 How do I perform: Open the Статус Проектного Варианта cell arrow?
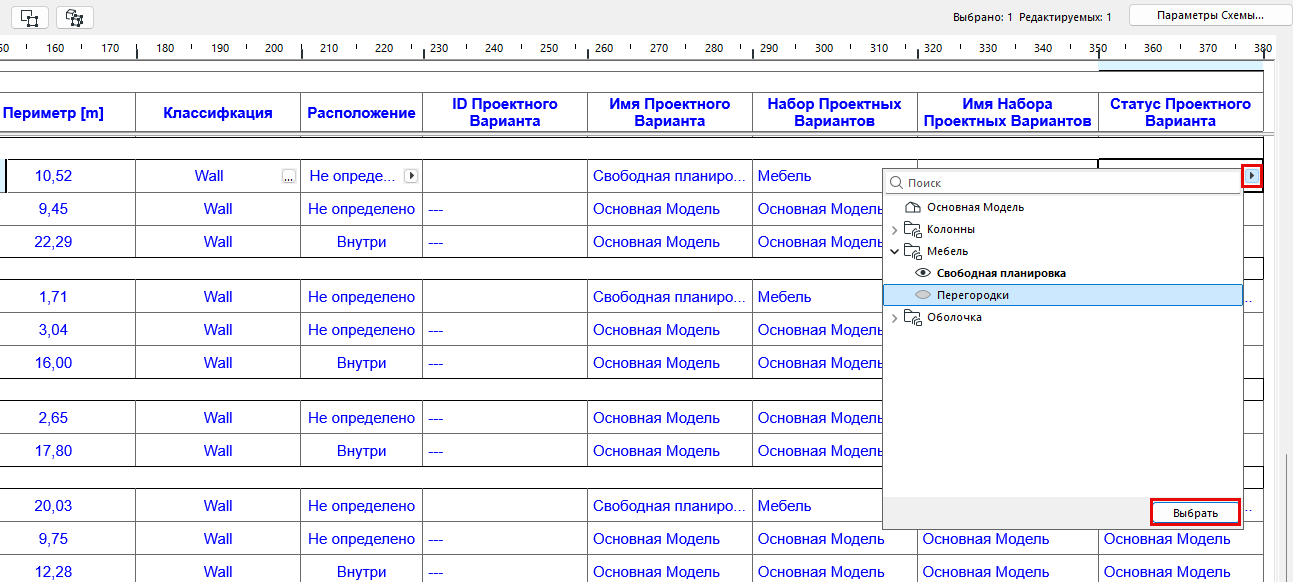point(1252,176)
